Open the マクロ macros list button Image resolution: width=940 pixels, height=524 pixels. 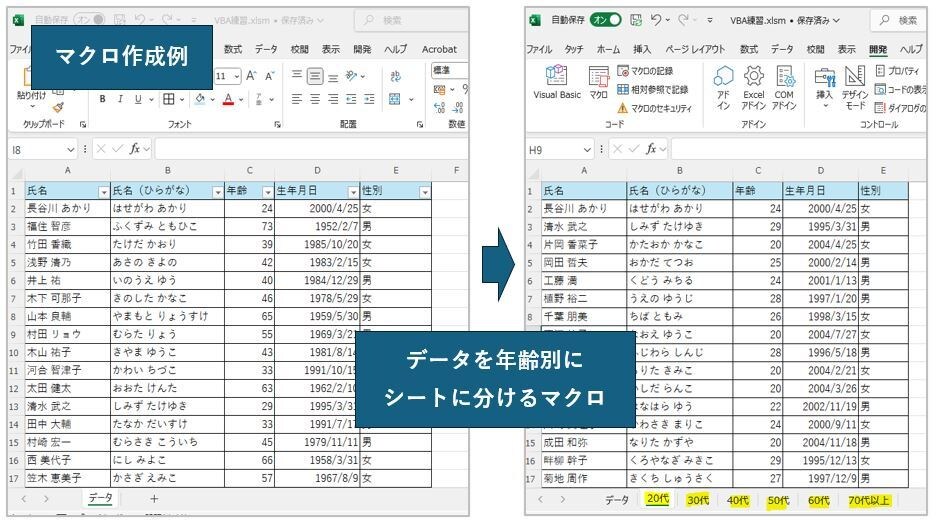point(599,82)
